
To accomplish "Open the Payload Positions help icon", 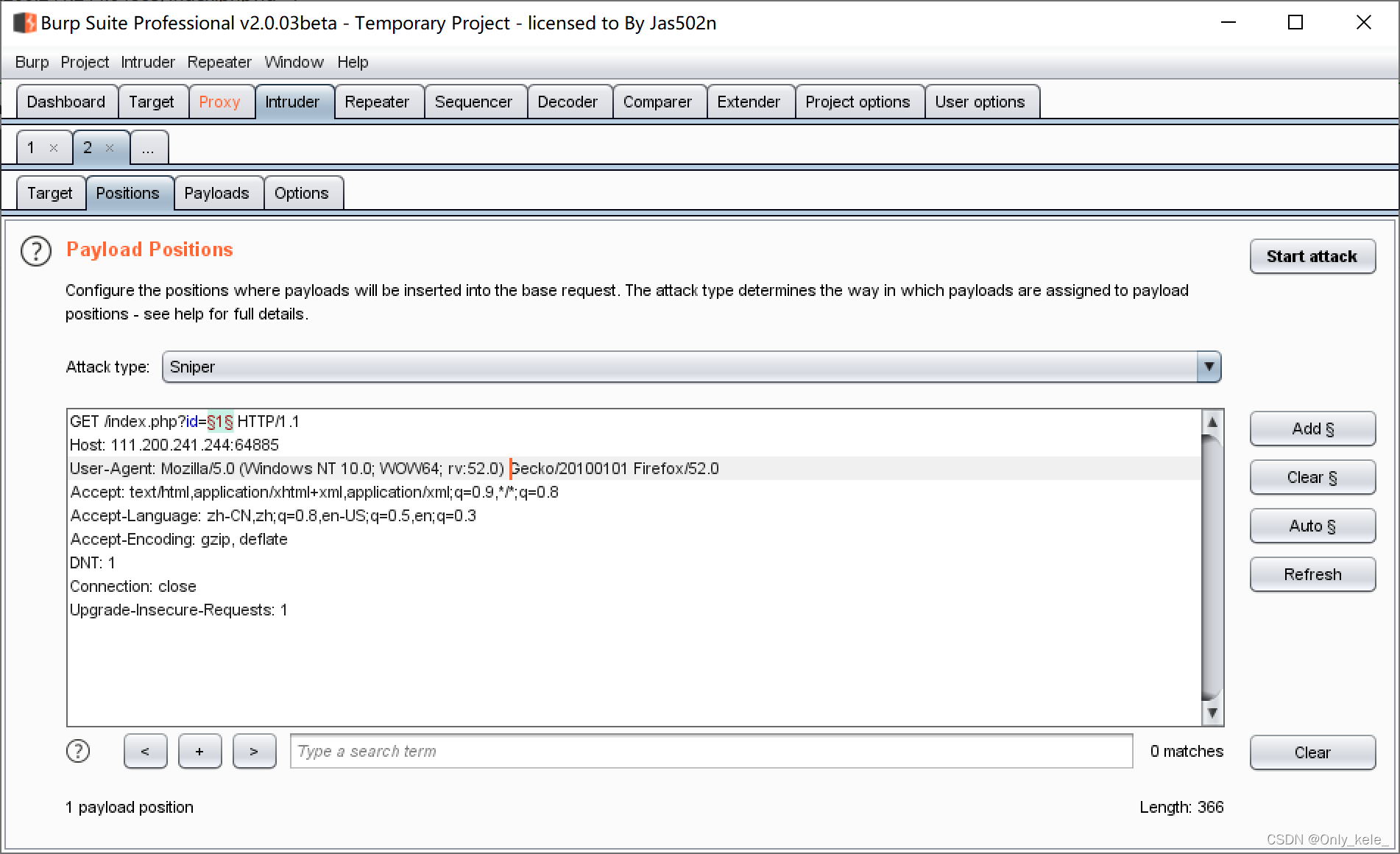I will tap(36, 251).
